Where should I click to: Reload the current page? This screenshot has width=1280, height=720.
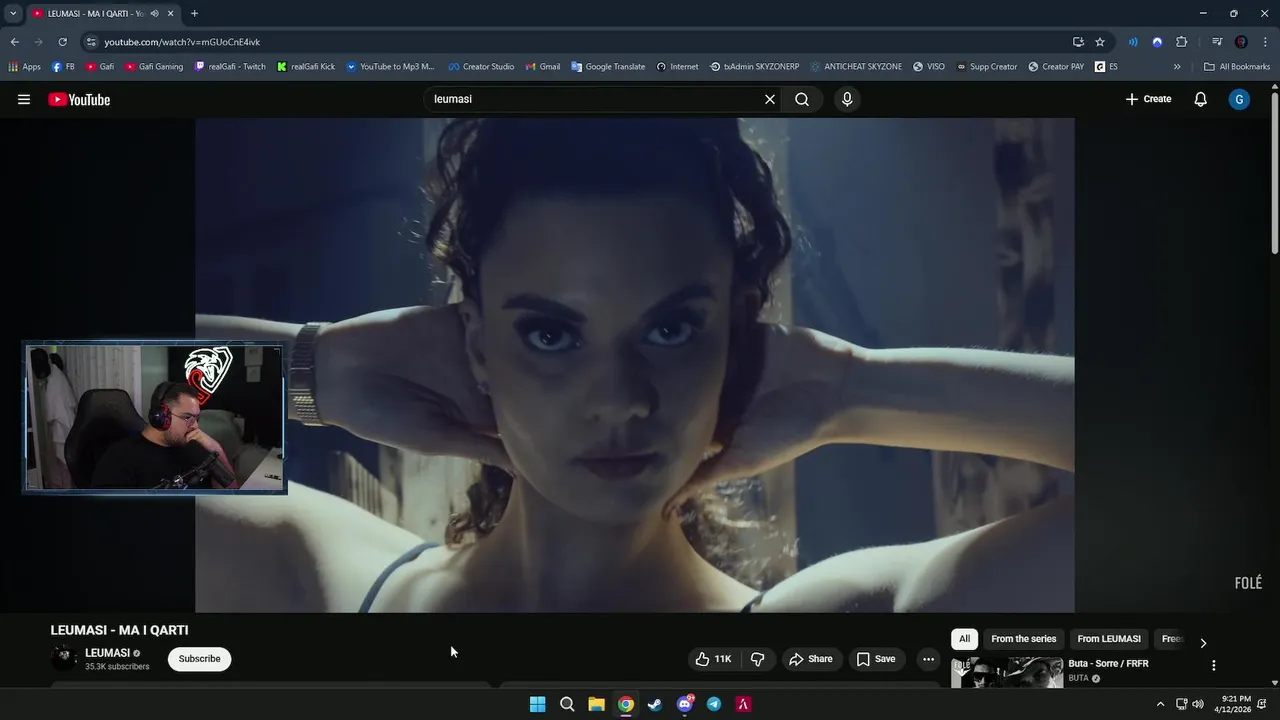pyautogui.click(x=62, y=42)
